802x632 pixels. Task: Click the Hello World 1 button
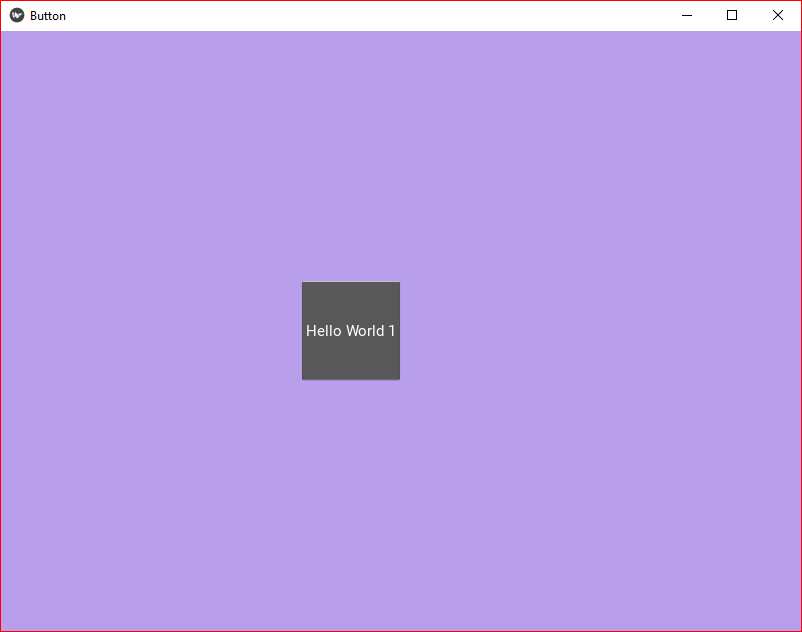point(351,331)
